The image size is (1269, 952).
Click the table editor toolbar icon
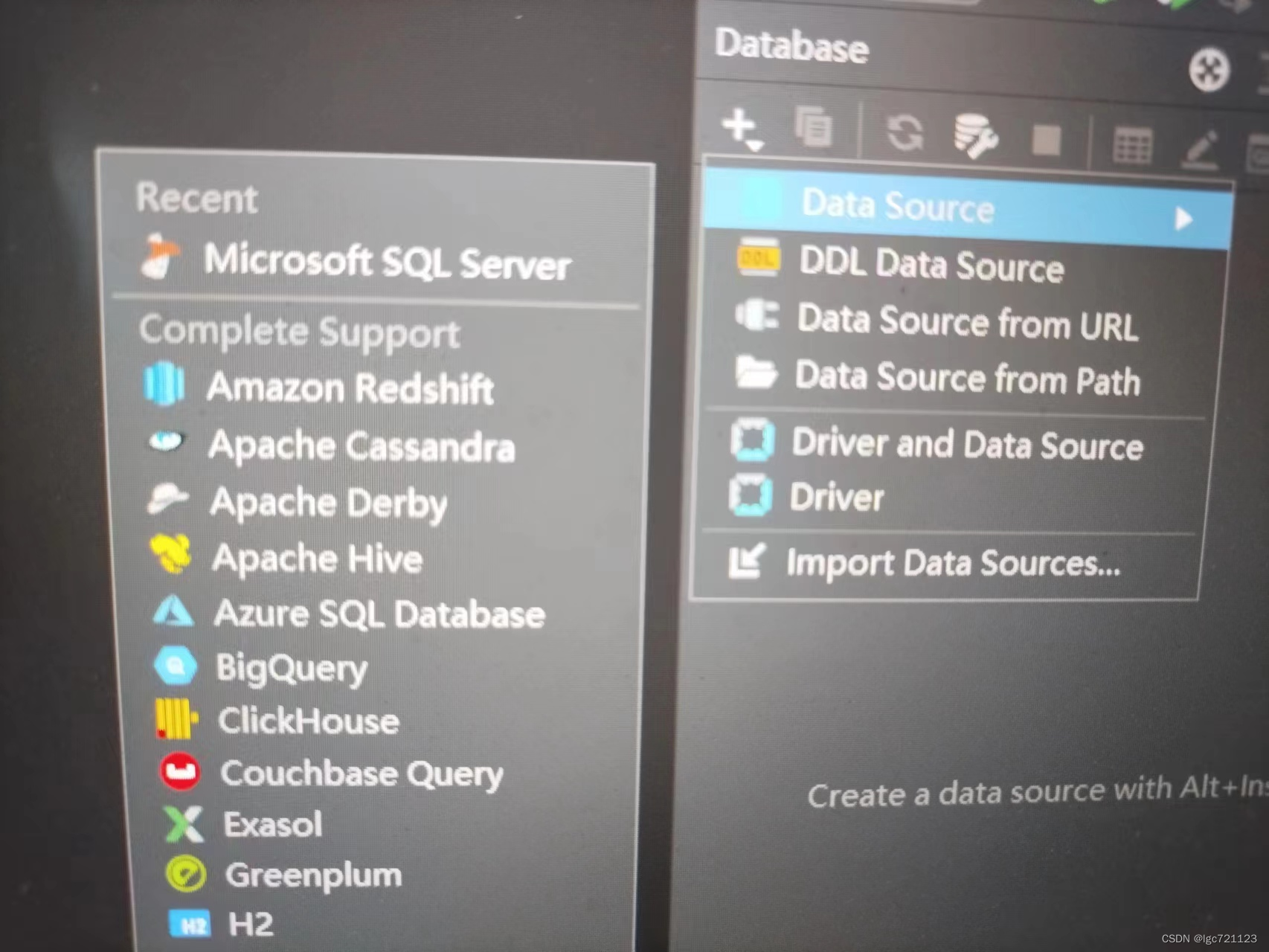click(1132, 144)
